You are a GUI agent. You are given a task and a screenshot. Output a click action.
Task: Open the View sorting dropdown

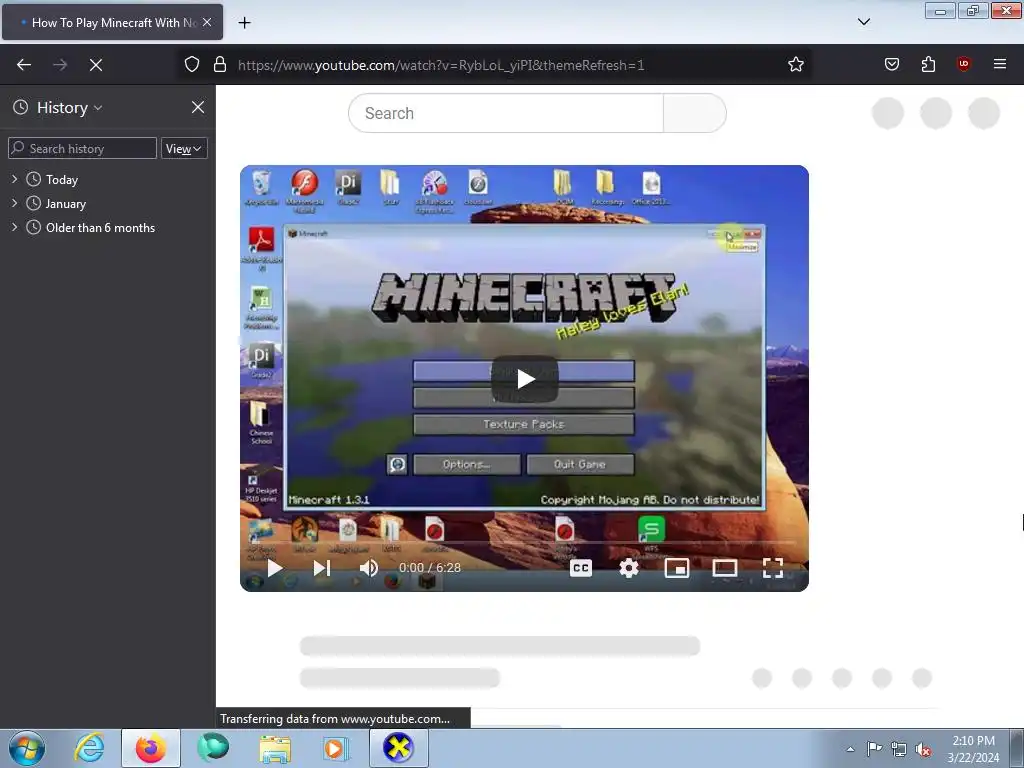point(184,149)
